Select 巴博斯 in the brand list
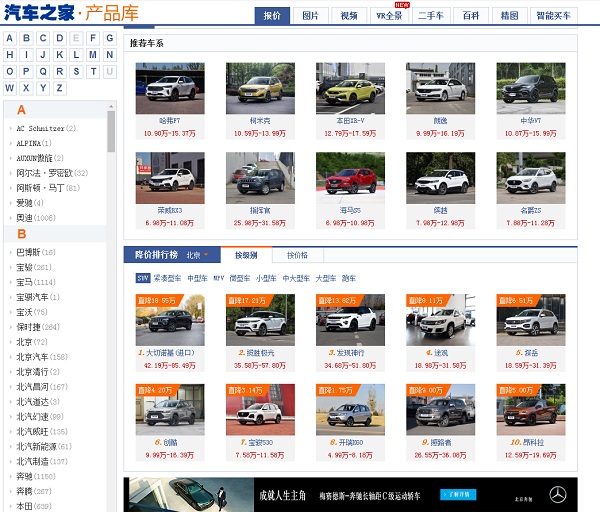Screen dimensions: 600x512 point(36,252)
